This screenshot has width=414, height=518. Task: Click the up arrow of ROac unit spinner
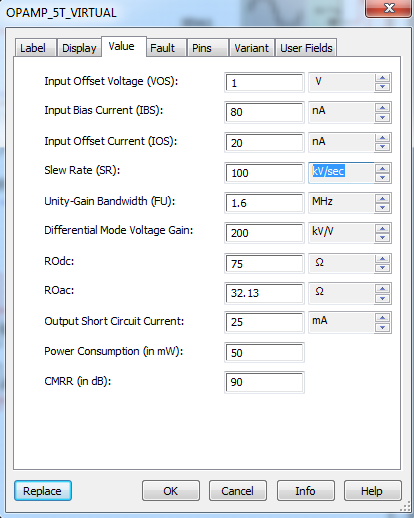(382, 289)
